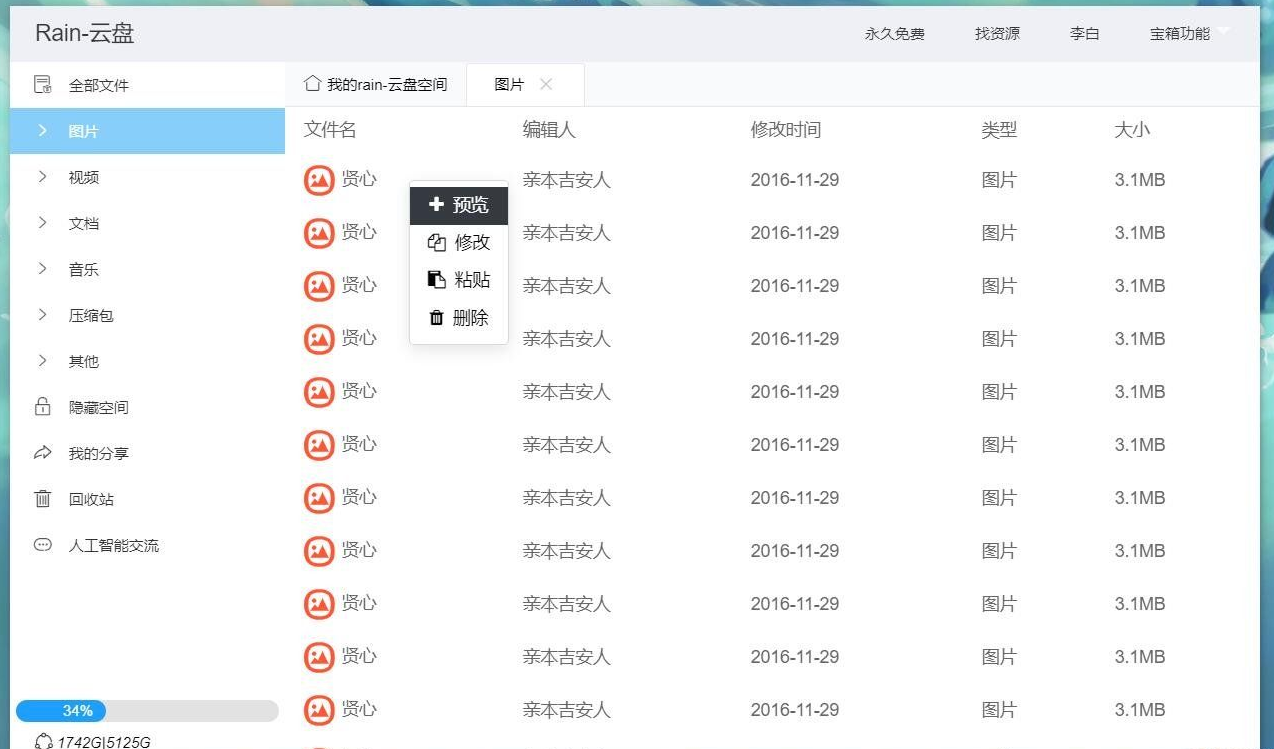This screenshot has width=1274, height=749.
Task: Click the My Share (我的分享) arrow icon
Action: [x=42, y=453]
